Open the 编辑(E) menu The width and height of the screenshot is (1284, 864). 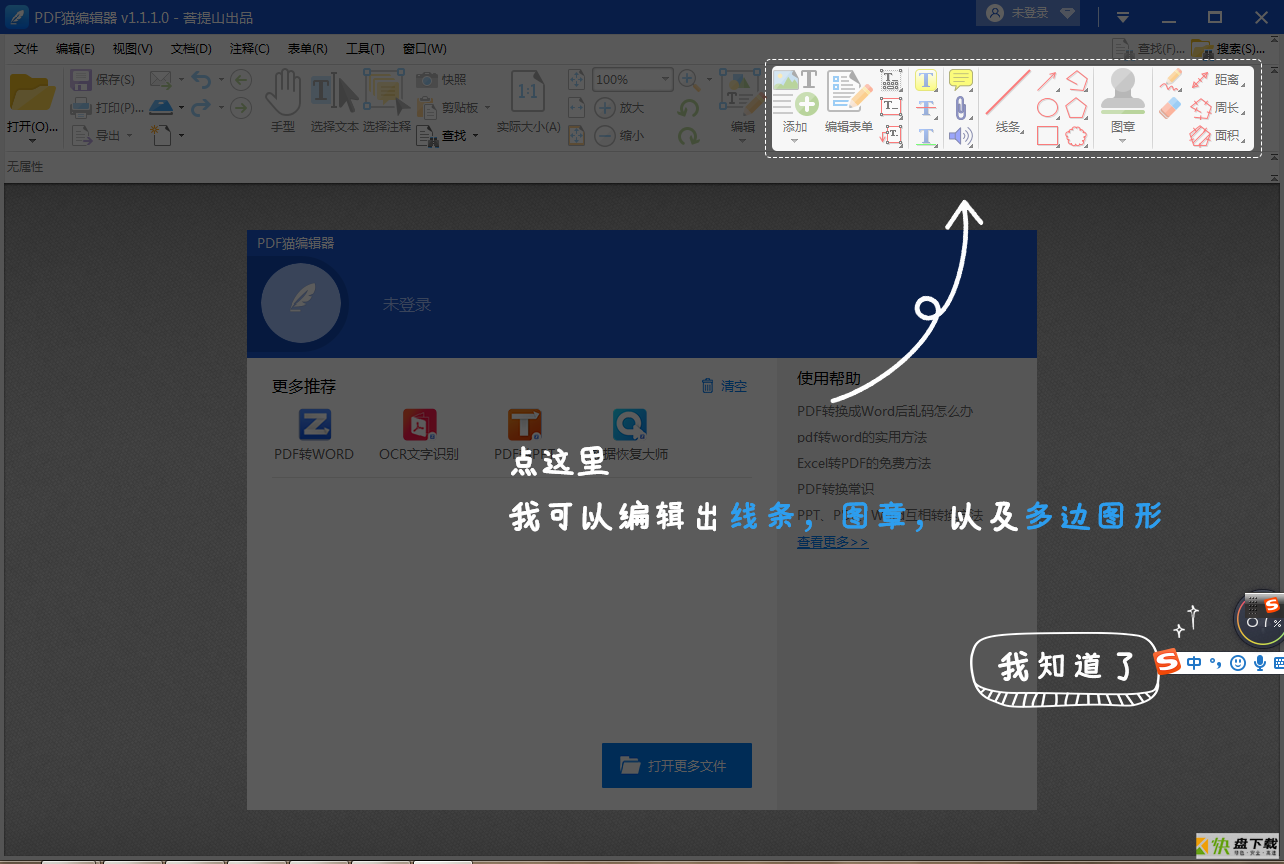[x=75, y=49]
